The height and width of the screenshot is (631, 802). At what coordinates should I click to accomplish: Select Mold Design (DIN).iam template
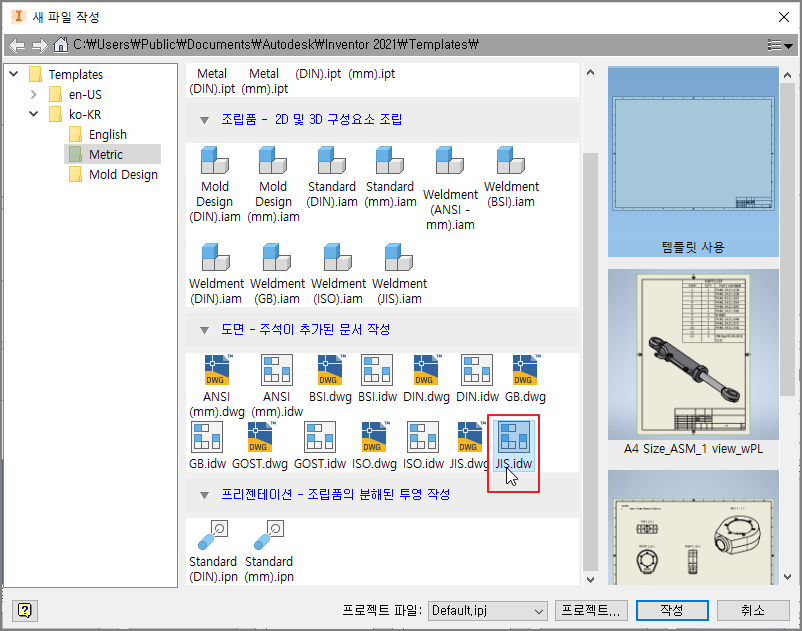(215, 185)
